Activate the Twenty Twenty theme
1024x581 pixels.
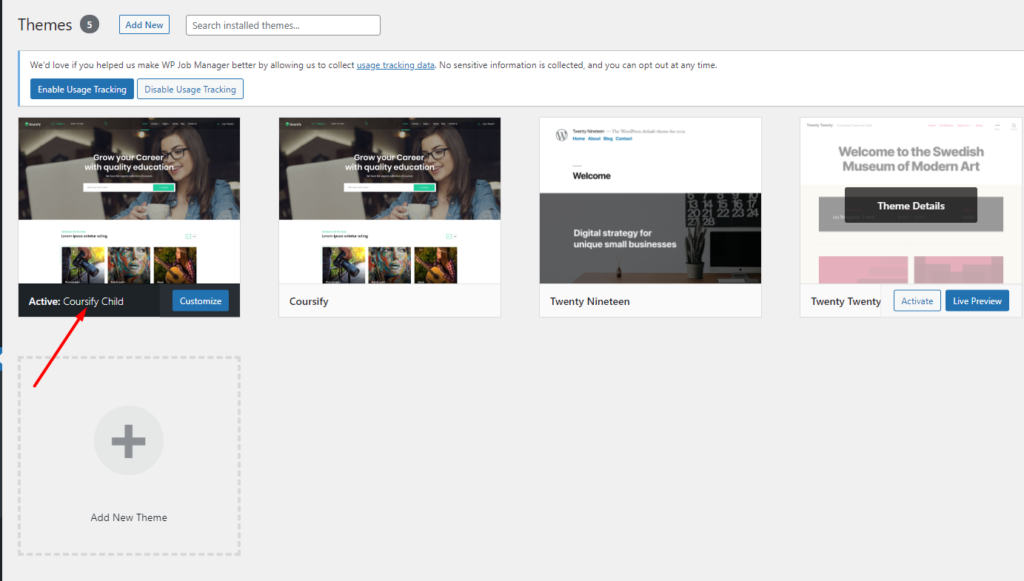(917, 301)
